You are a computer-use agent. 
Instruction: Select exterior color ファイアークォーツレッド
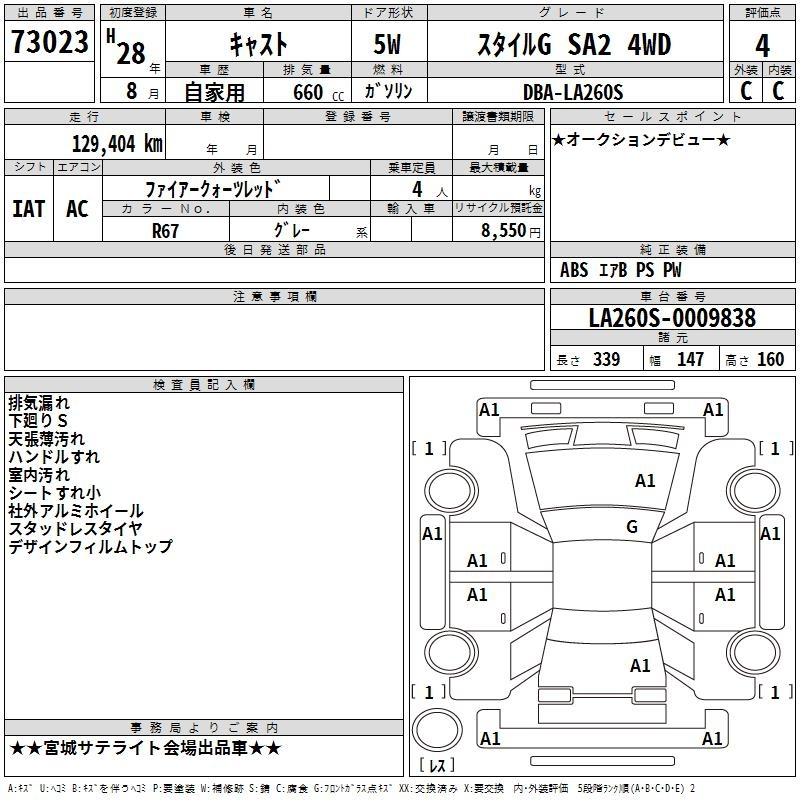213,189
